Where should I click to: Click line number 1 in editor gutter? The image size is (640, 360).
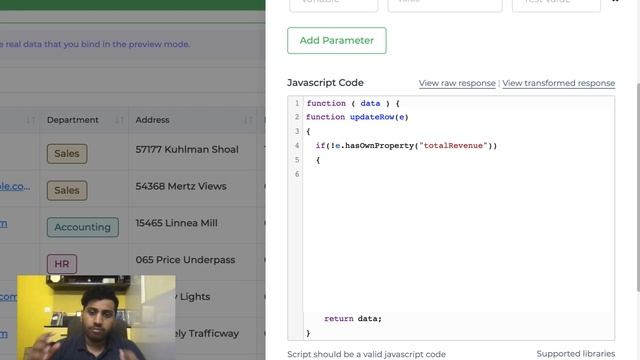point(297,103)
